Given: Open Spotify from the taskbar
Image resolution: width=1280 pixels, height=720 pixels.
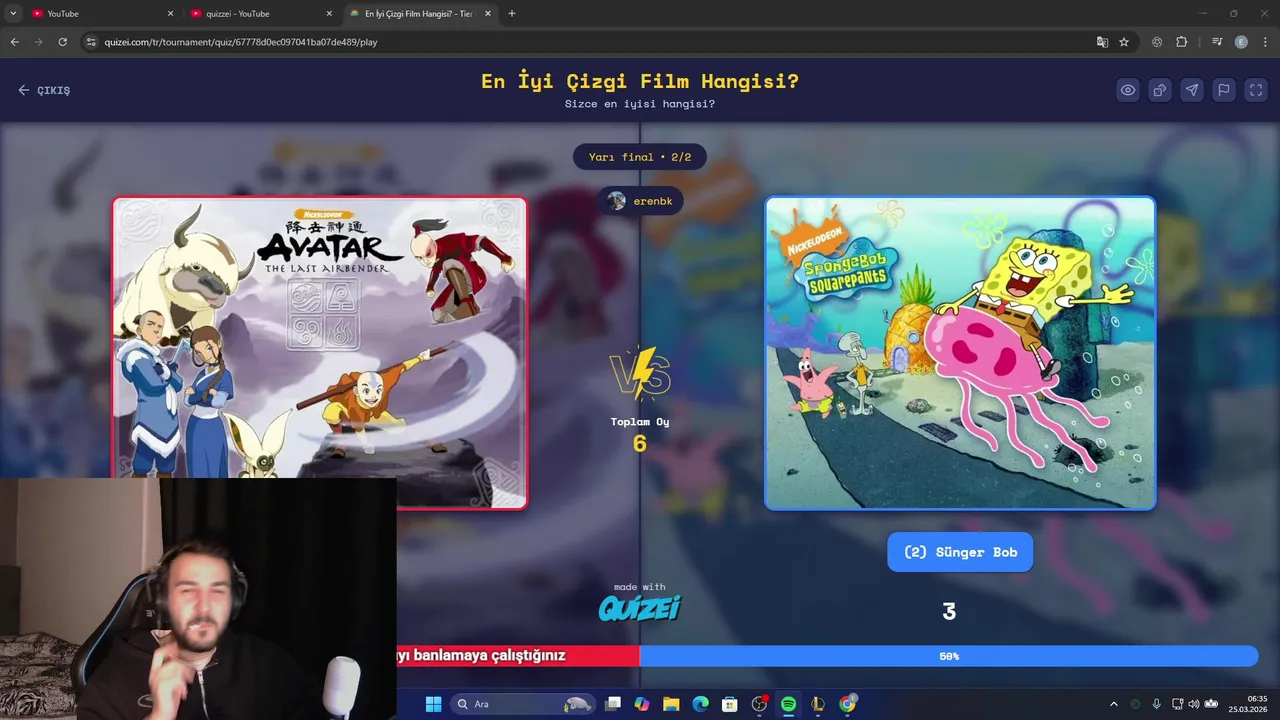Looking at the screenshot, I should (788, 704).
